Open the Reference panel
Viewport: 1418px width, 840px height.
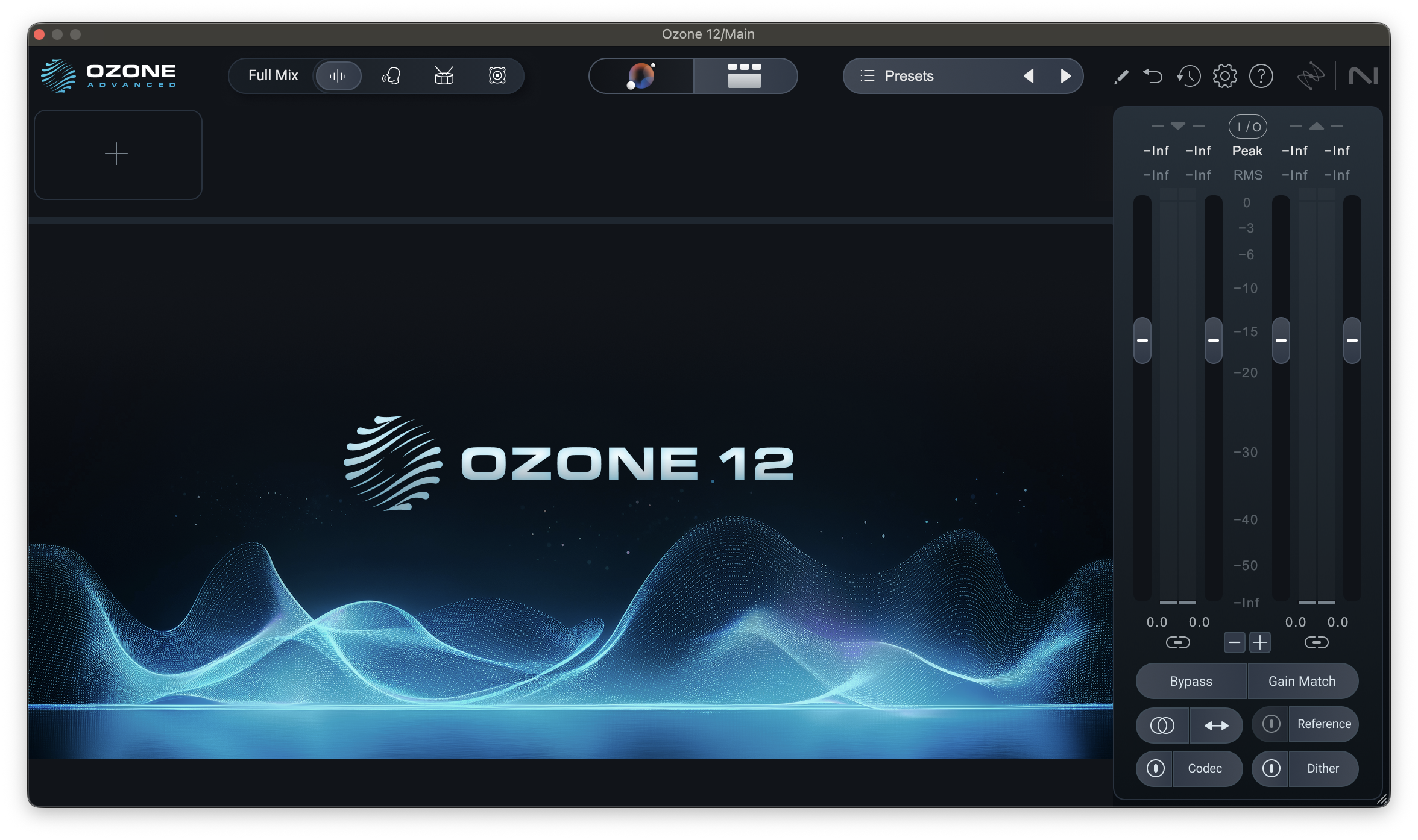(x=1324, y=724)
